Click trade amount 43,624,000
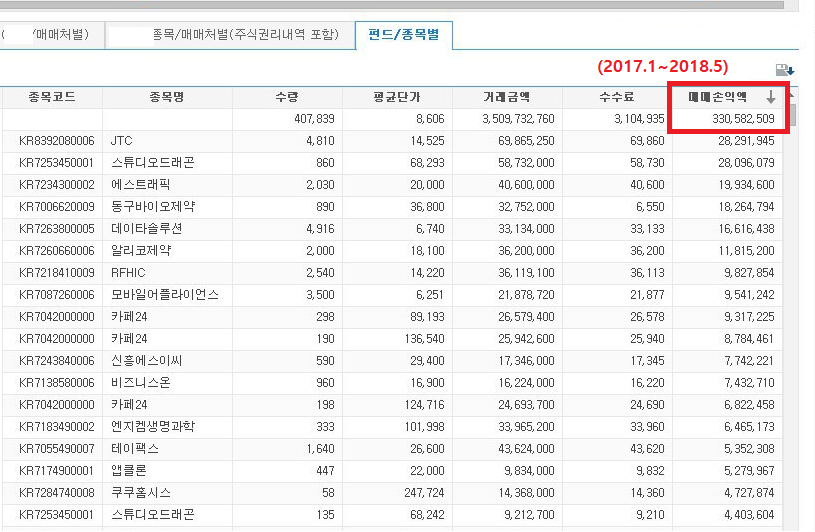 click(x=526, y=448)
